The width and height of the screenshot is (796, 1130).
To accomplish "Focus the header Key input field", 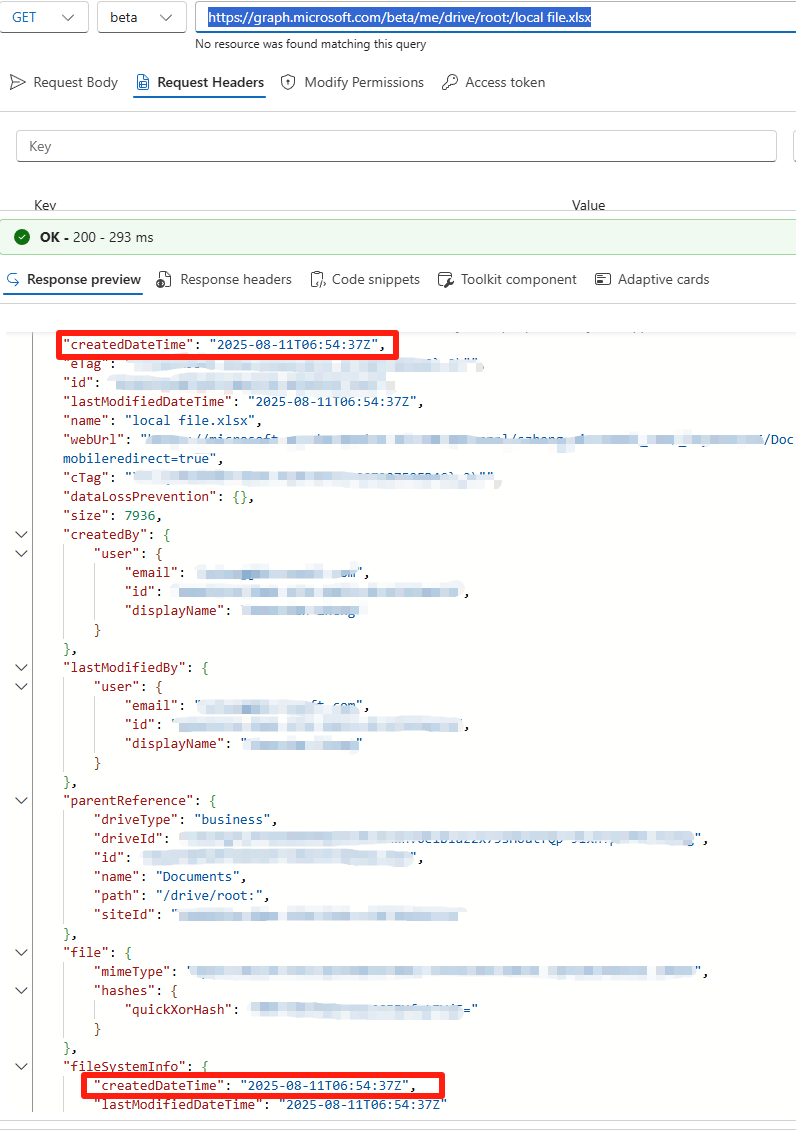I will tap(396, 146).
